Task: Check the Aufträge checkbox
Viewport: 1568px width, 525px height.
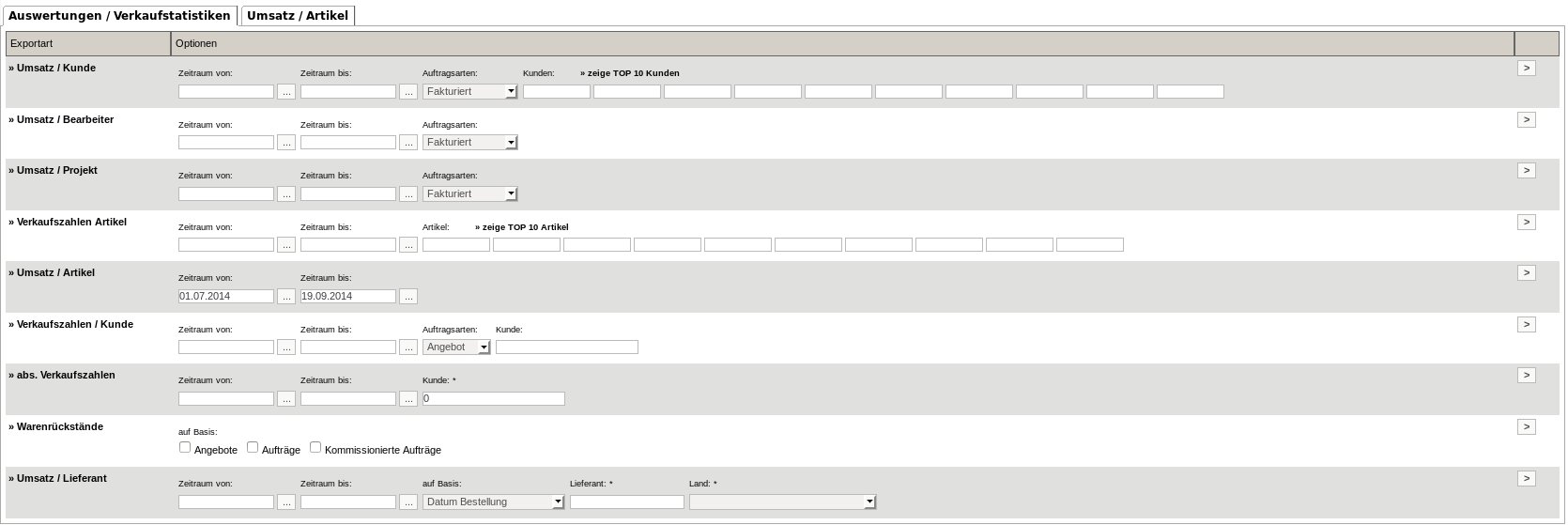Action: tap(253, 447)
